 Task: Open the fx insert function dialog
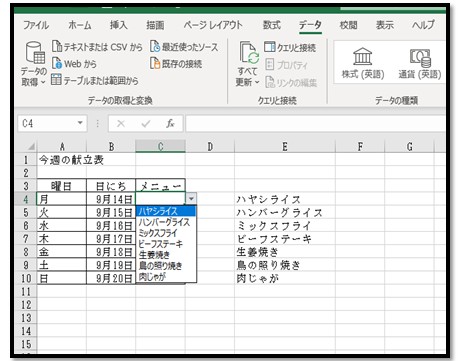coord(170,124)
